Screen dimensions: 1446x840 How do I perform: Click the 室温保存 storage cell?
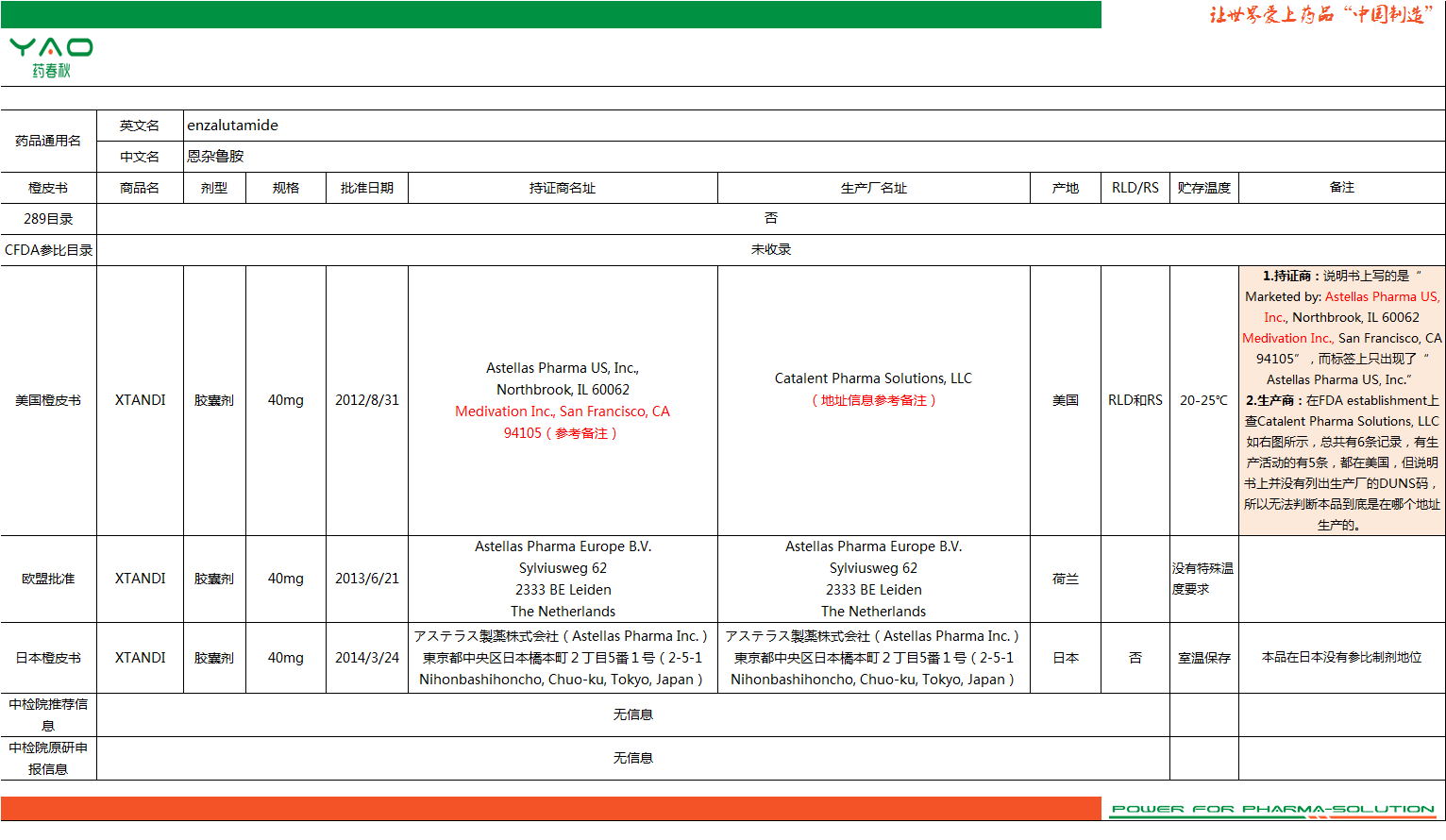[1204, 658]
